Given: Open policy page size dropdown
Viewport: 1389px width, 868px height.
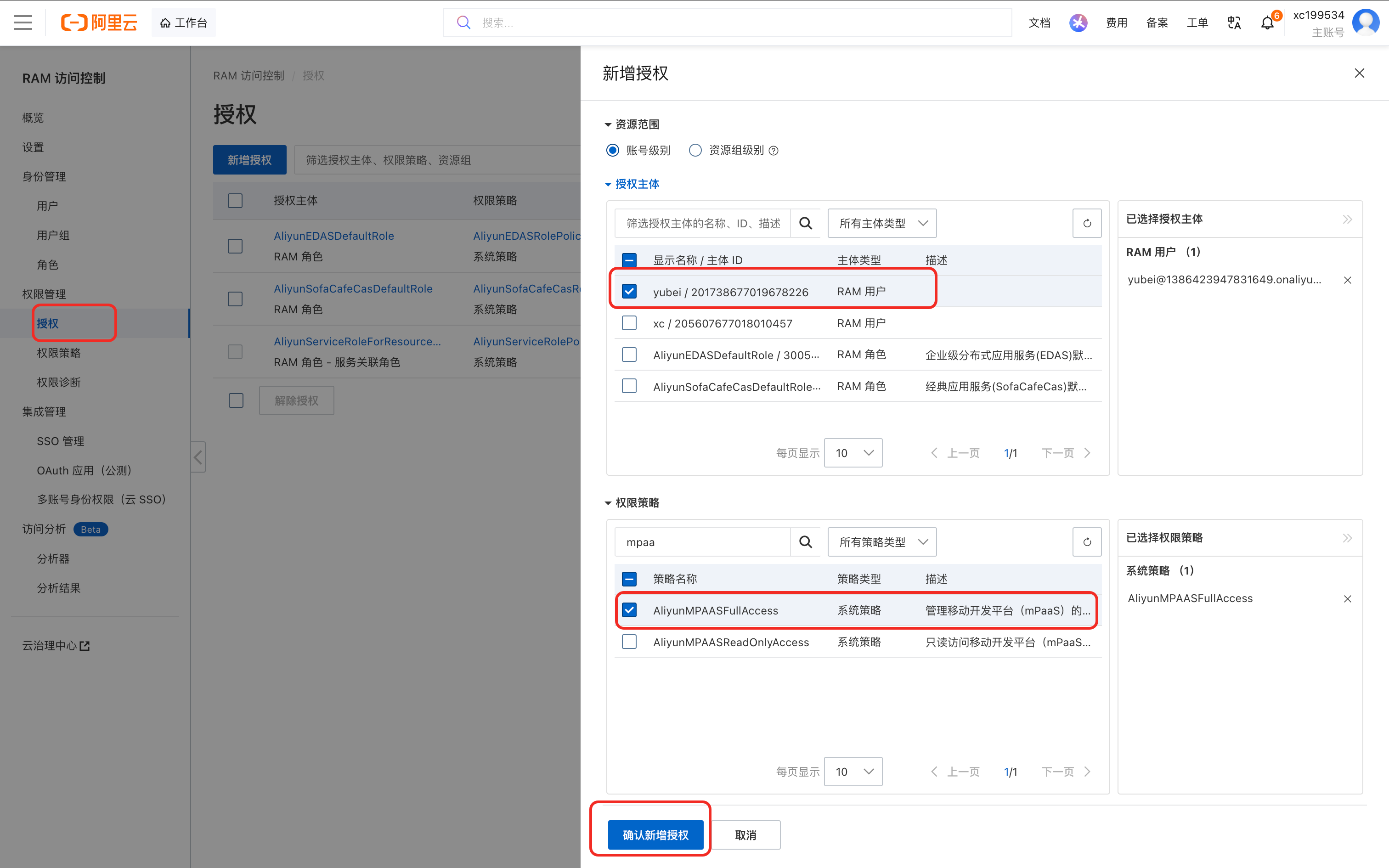Looking at the screenshot, I should click(x=853, y=772).
